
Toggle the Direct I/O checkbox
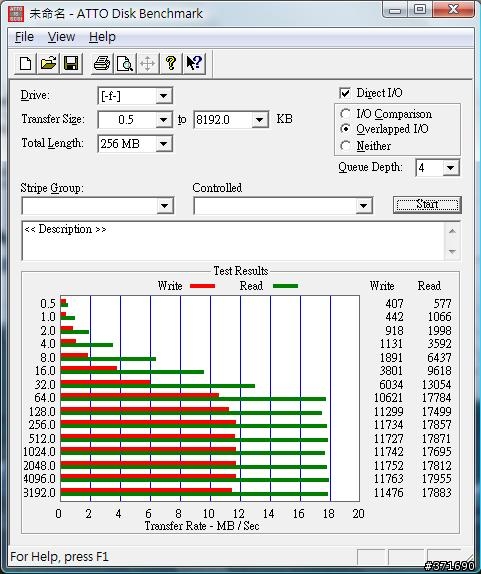click(345, 93)
